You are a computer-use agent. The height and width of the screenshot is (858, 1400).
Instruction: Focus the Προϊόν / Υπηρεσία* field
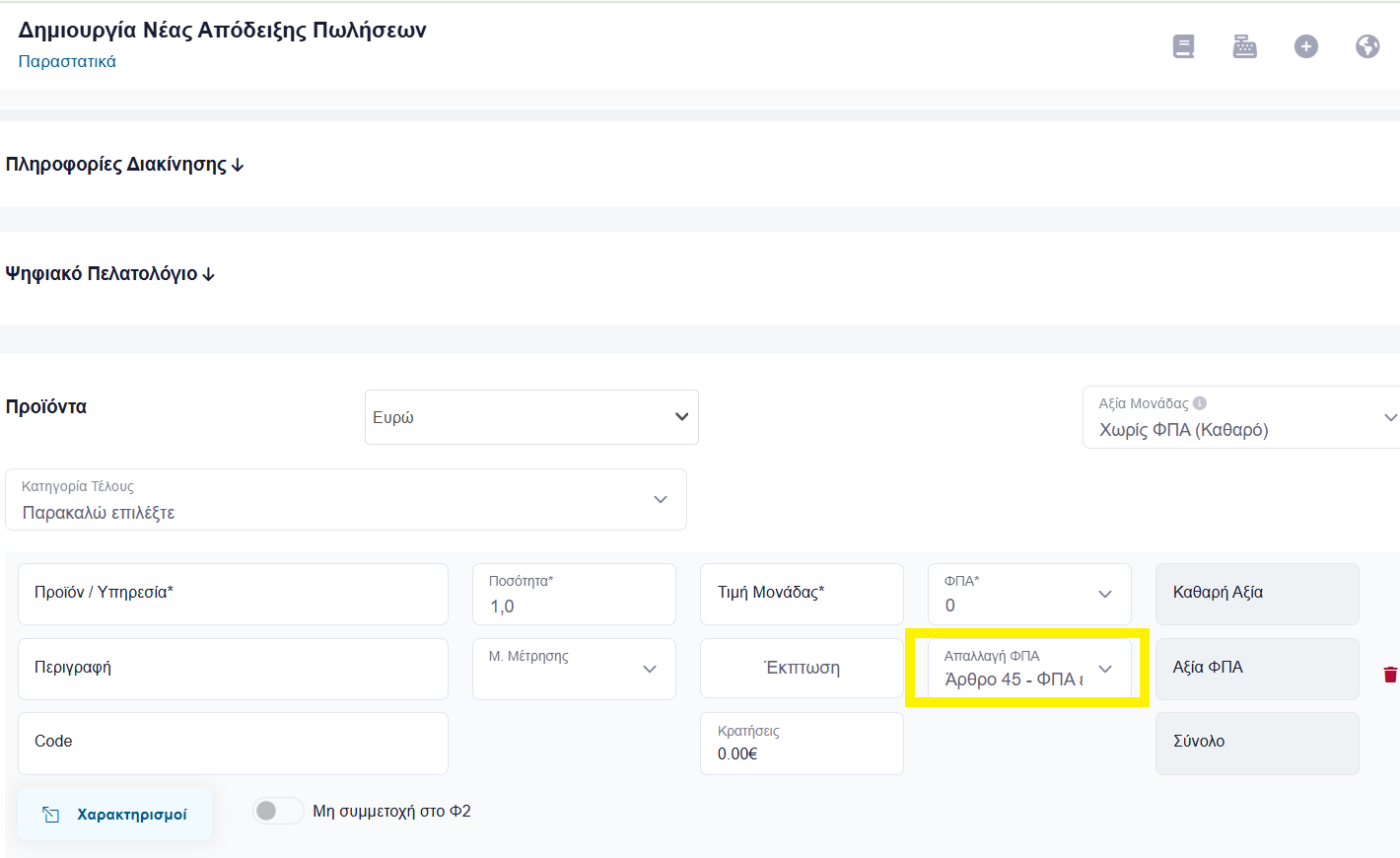pos(233,594)
